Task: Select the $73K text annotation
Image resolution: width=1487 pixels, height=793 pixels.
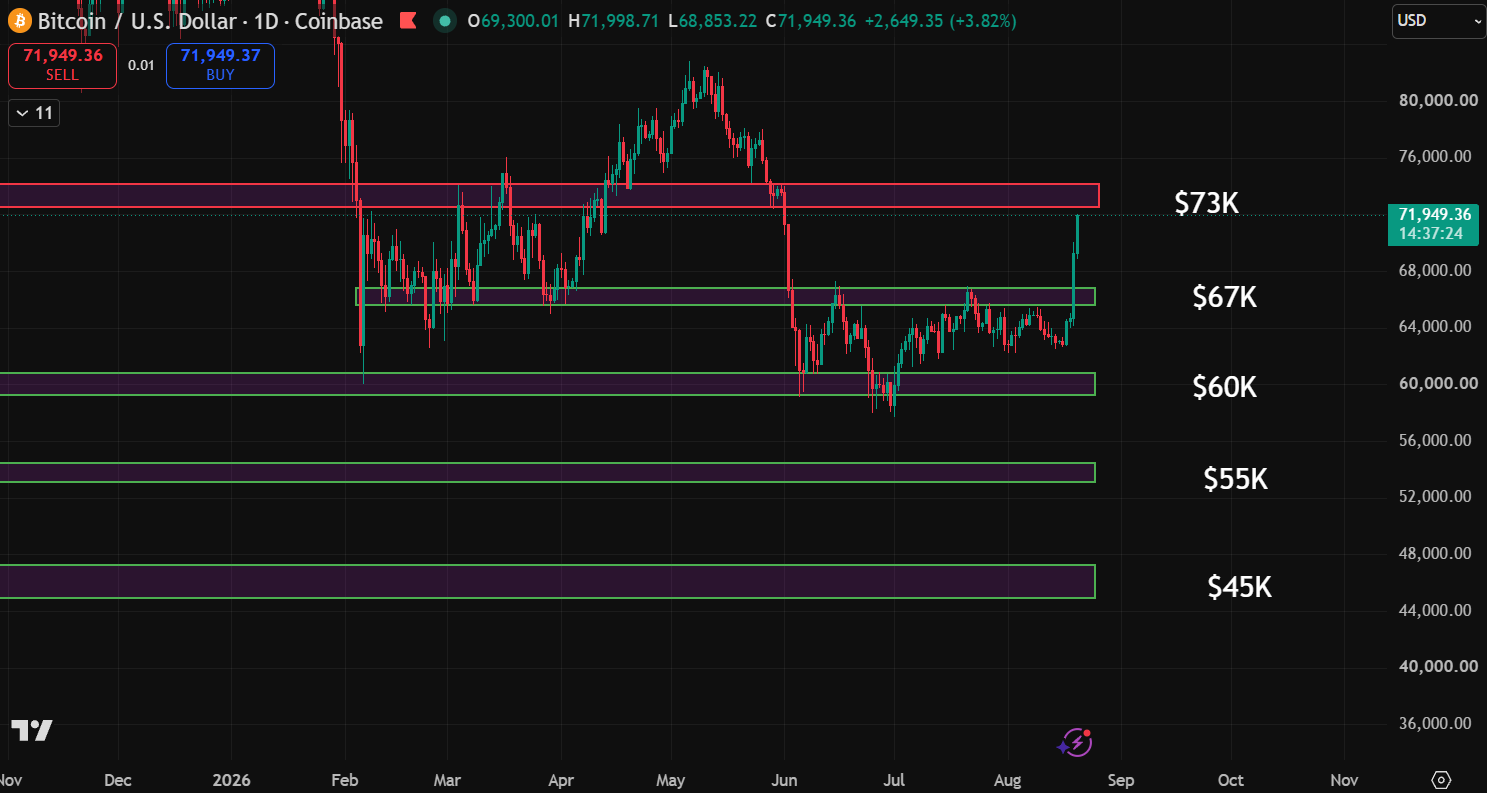Action: (x=1207, y=203)
